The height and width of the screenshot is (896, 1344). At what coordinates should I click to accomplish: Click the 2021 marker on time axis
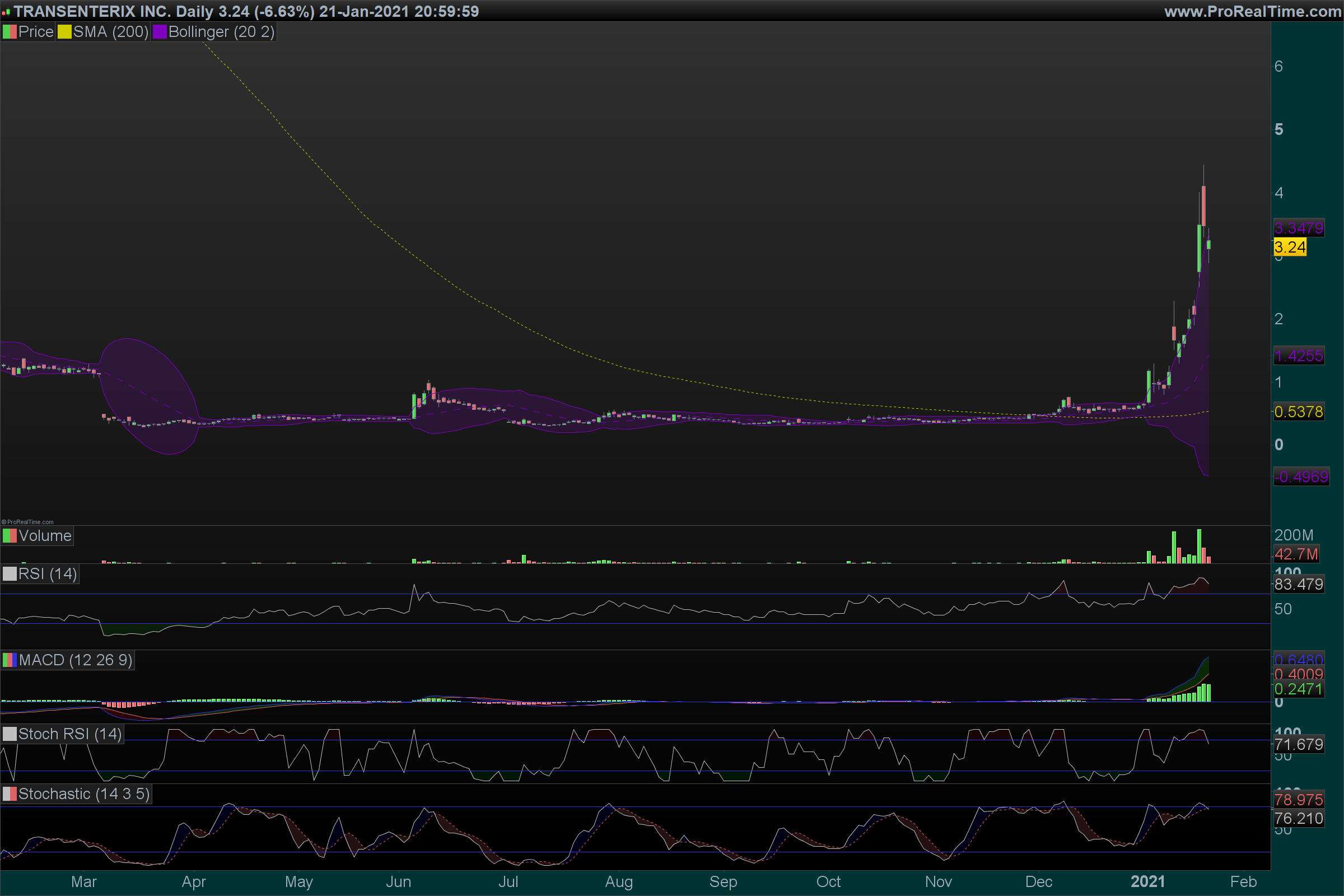click(1147, 881)
